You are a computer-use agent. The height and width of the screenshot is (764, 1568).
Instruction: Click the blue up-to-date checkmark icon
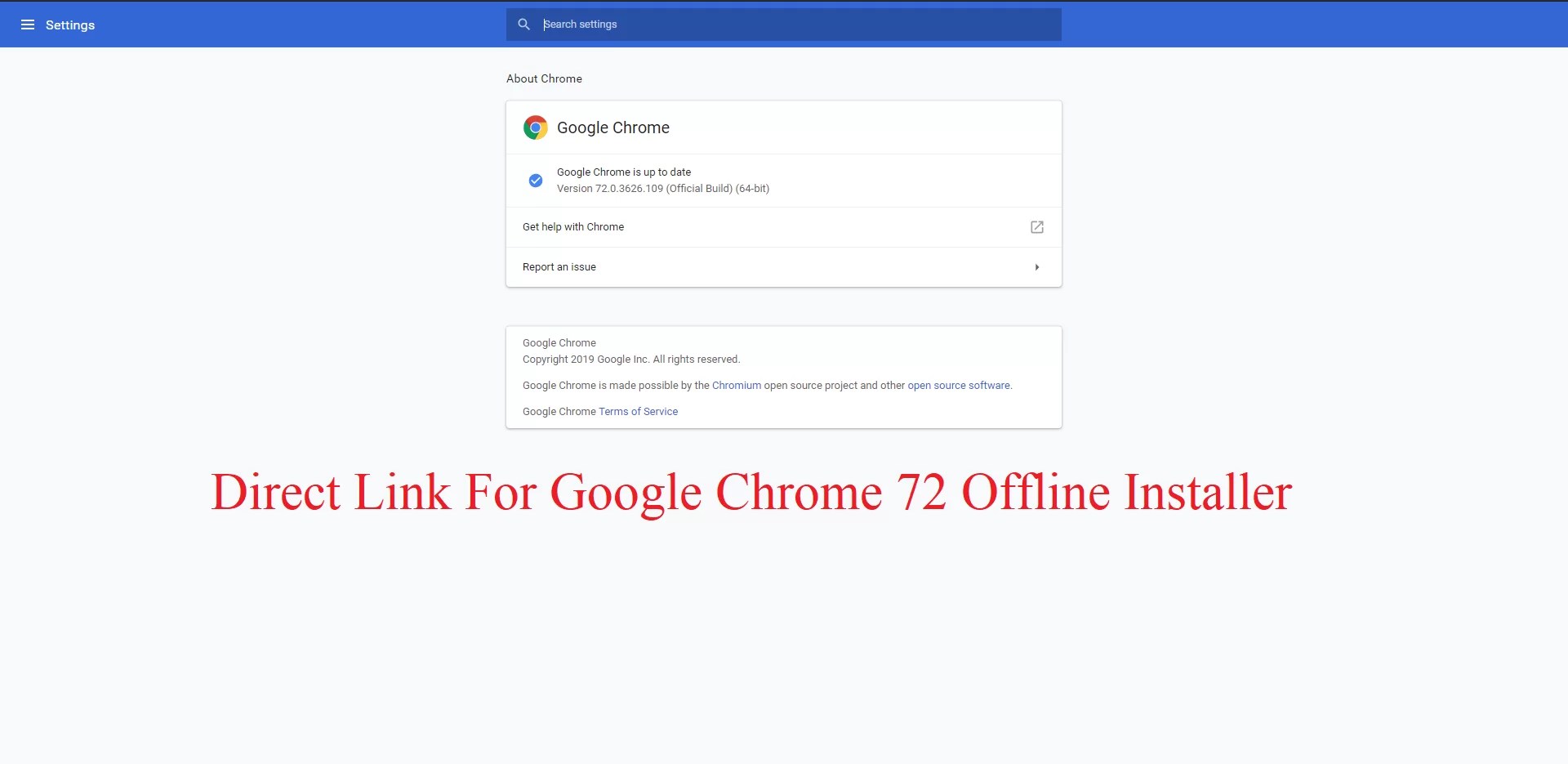pos(536,181)
